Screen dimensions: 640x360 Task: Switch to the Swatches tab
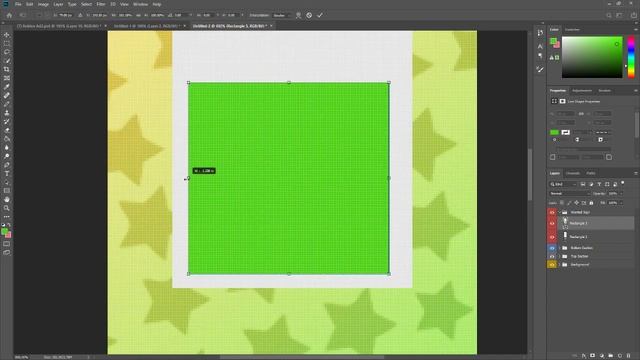point(572,29)
